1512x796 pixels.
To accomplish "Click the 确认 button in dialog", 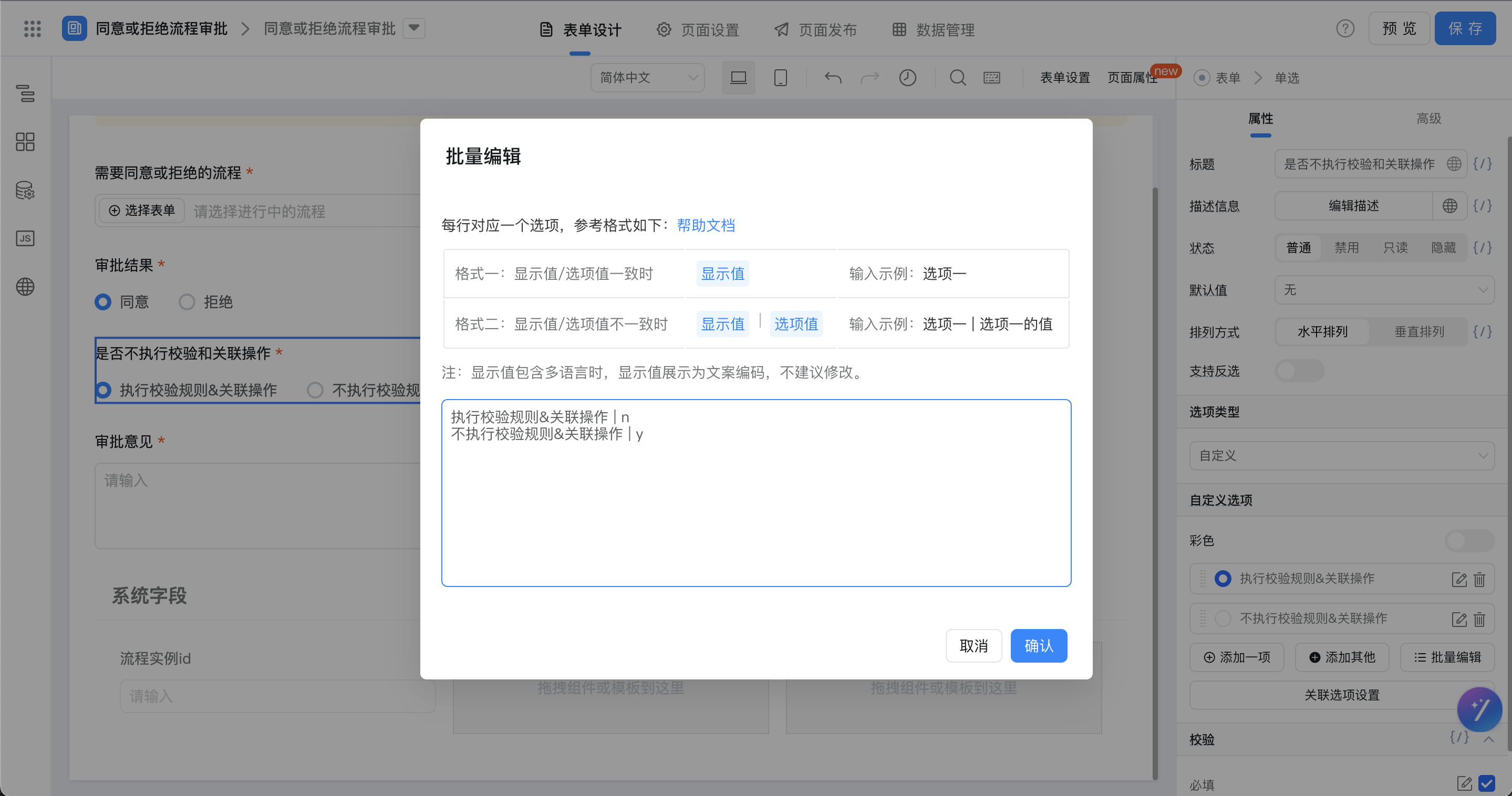I will 1038,646.
